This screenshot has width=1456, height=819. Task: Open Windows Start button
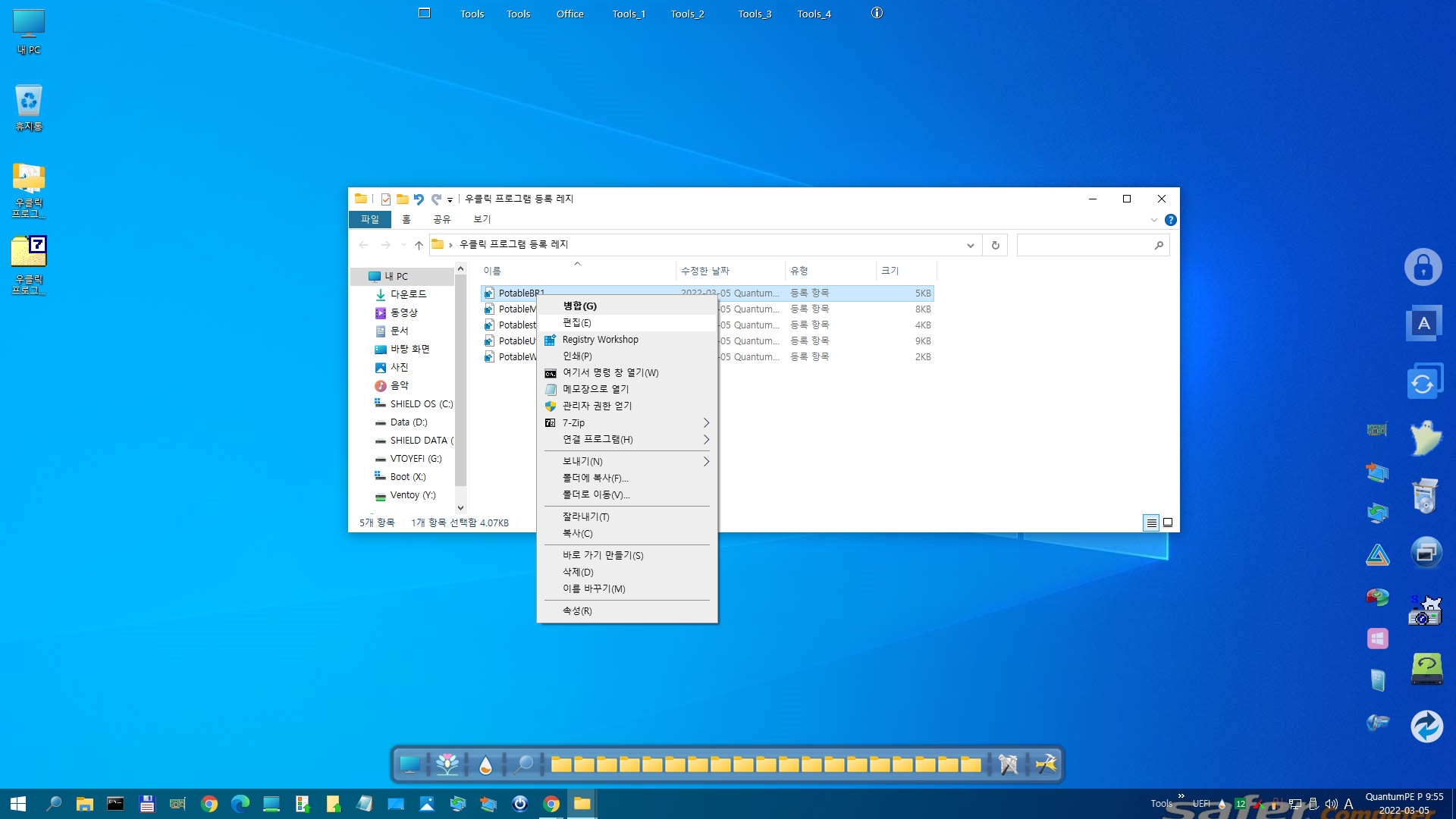(x=18, y=804)
